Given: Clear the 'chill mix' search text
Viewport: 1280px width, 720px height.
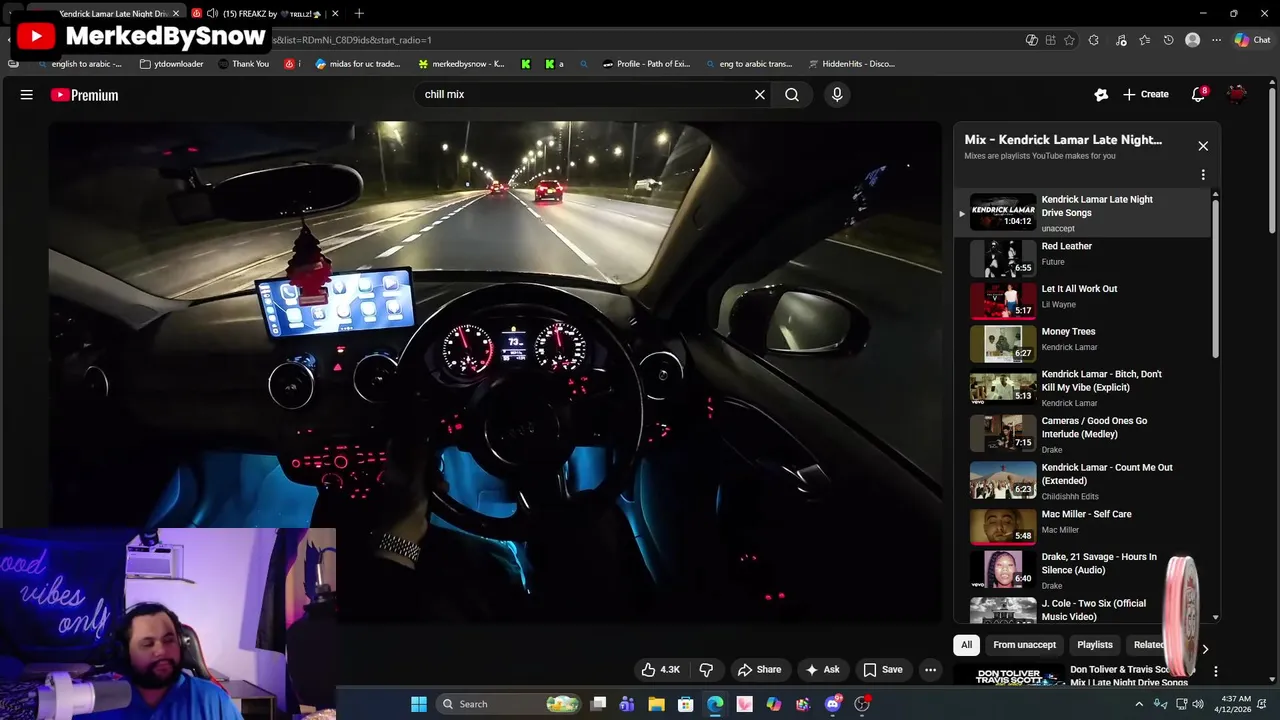Looking at the screenshot, I should tap(760, 95).
